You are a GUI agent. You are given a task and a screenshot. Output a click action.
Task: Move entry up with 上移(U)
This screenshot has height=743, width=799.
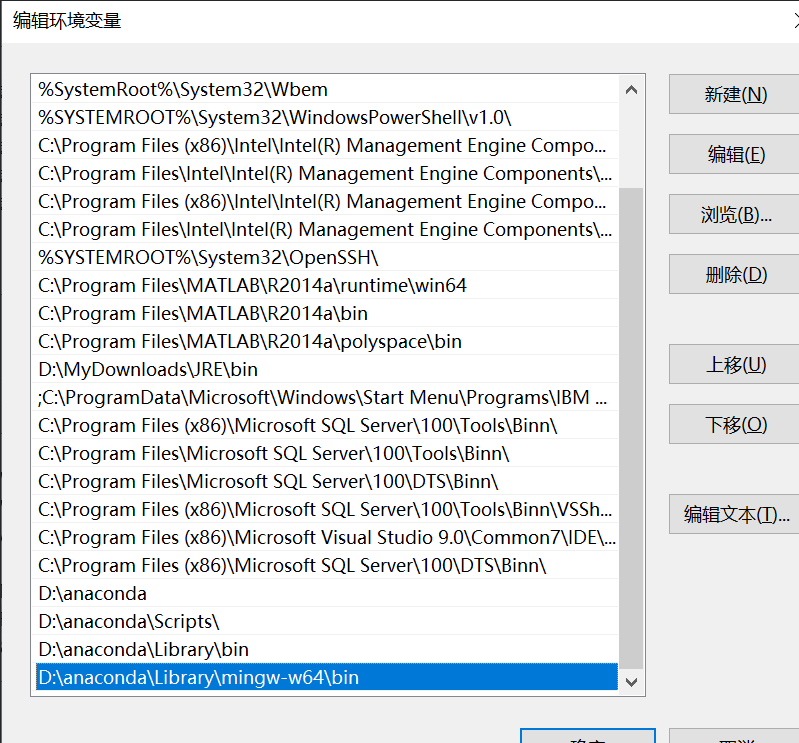point(735,365)
